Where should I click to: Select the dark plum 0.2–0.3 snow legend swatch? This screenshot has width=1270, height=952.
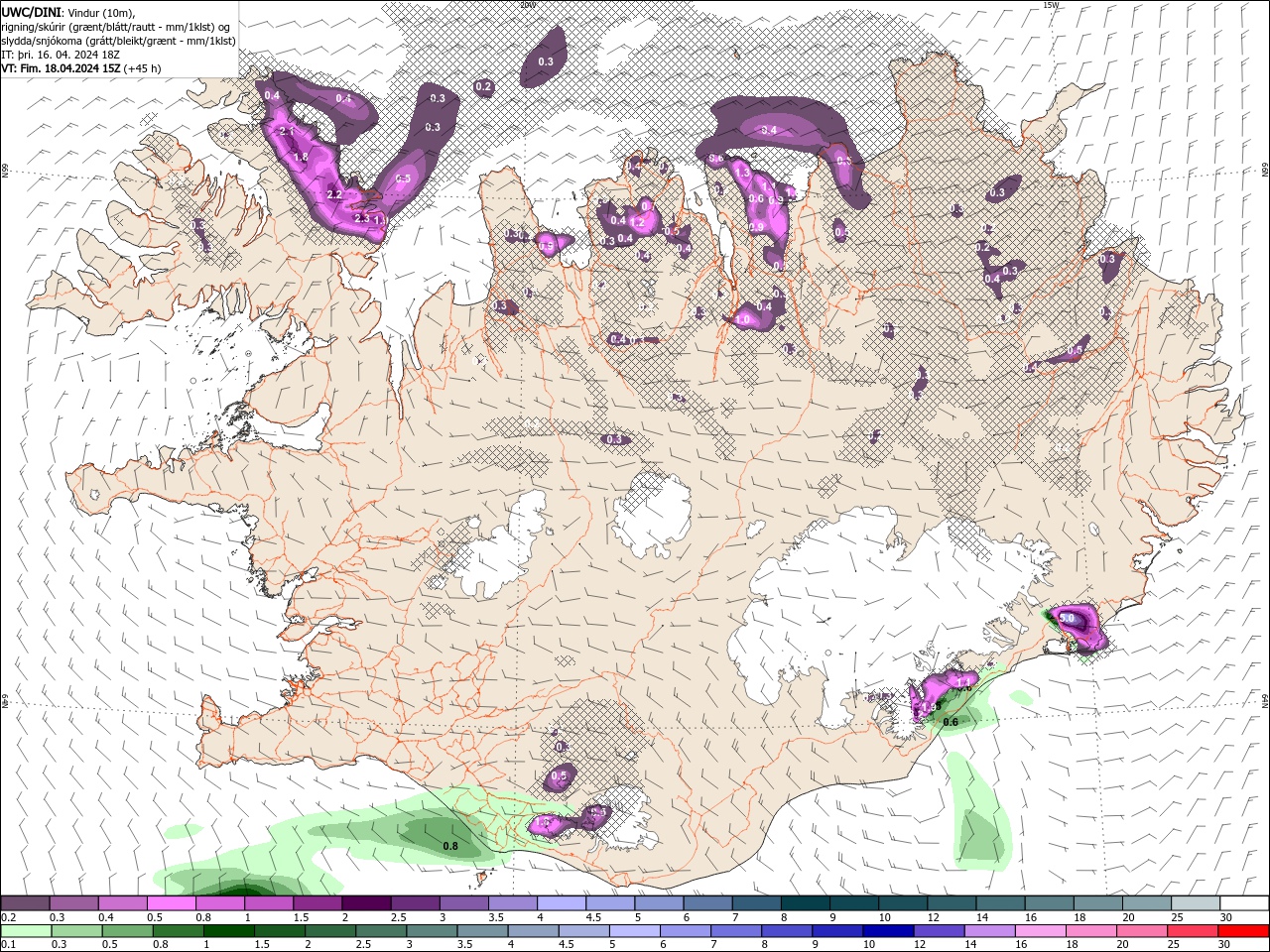pos(25,903)
